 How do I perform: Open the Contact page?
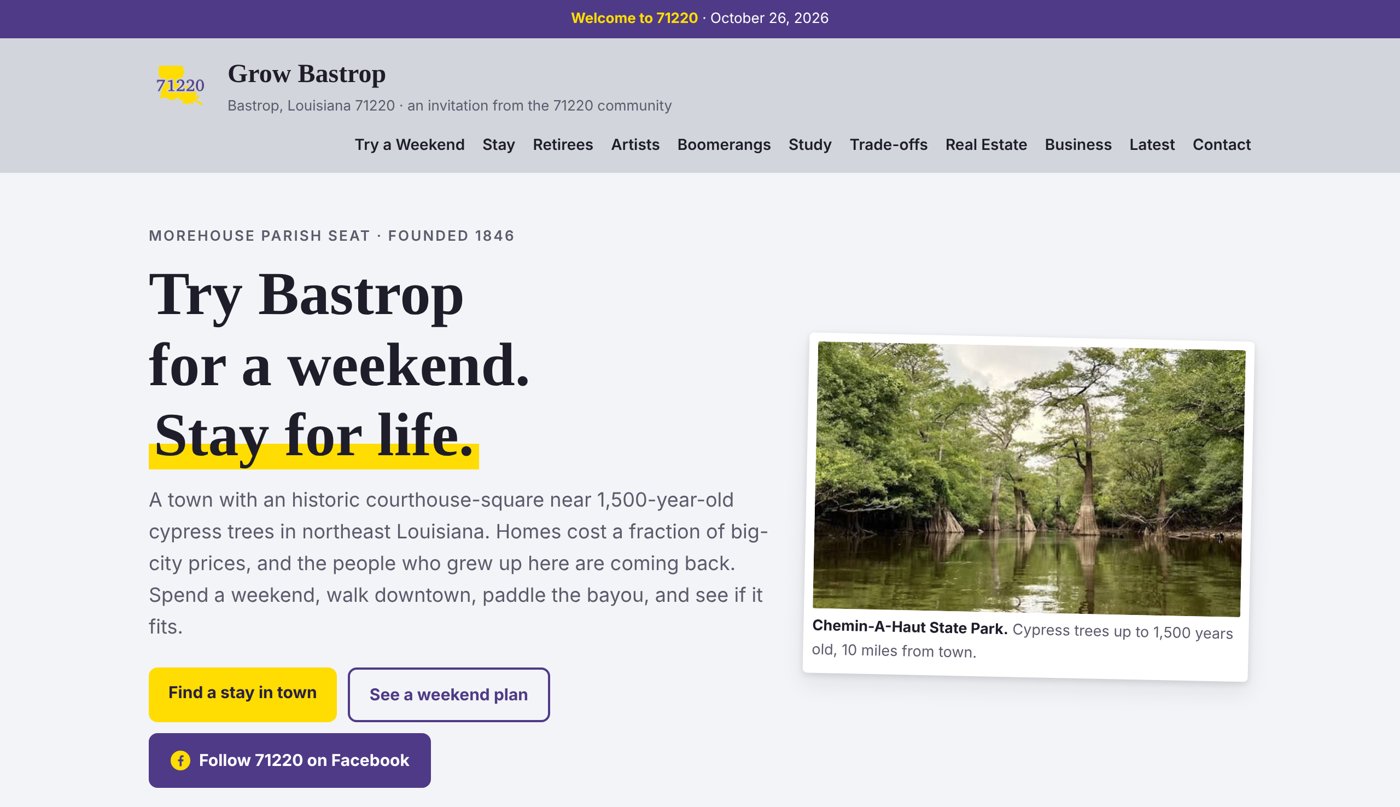point(1222,145)
